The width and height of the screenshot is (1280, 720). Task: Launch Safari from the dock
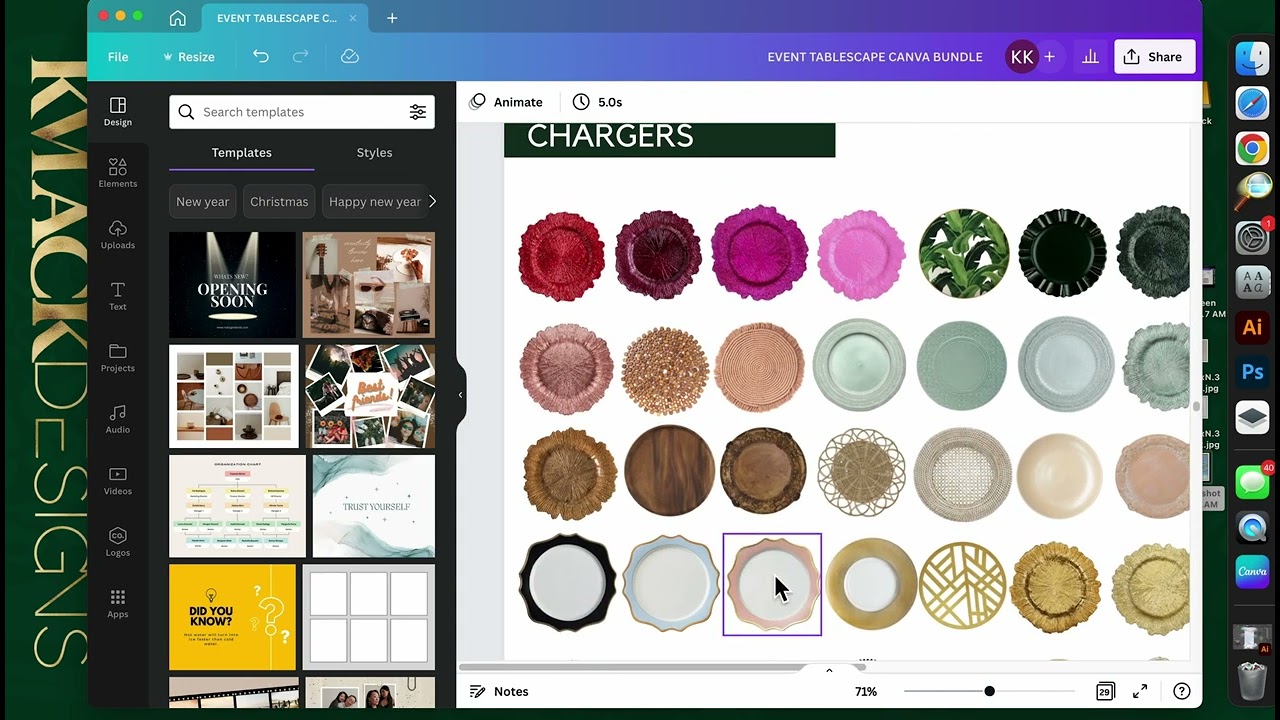coord(1252,104)
